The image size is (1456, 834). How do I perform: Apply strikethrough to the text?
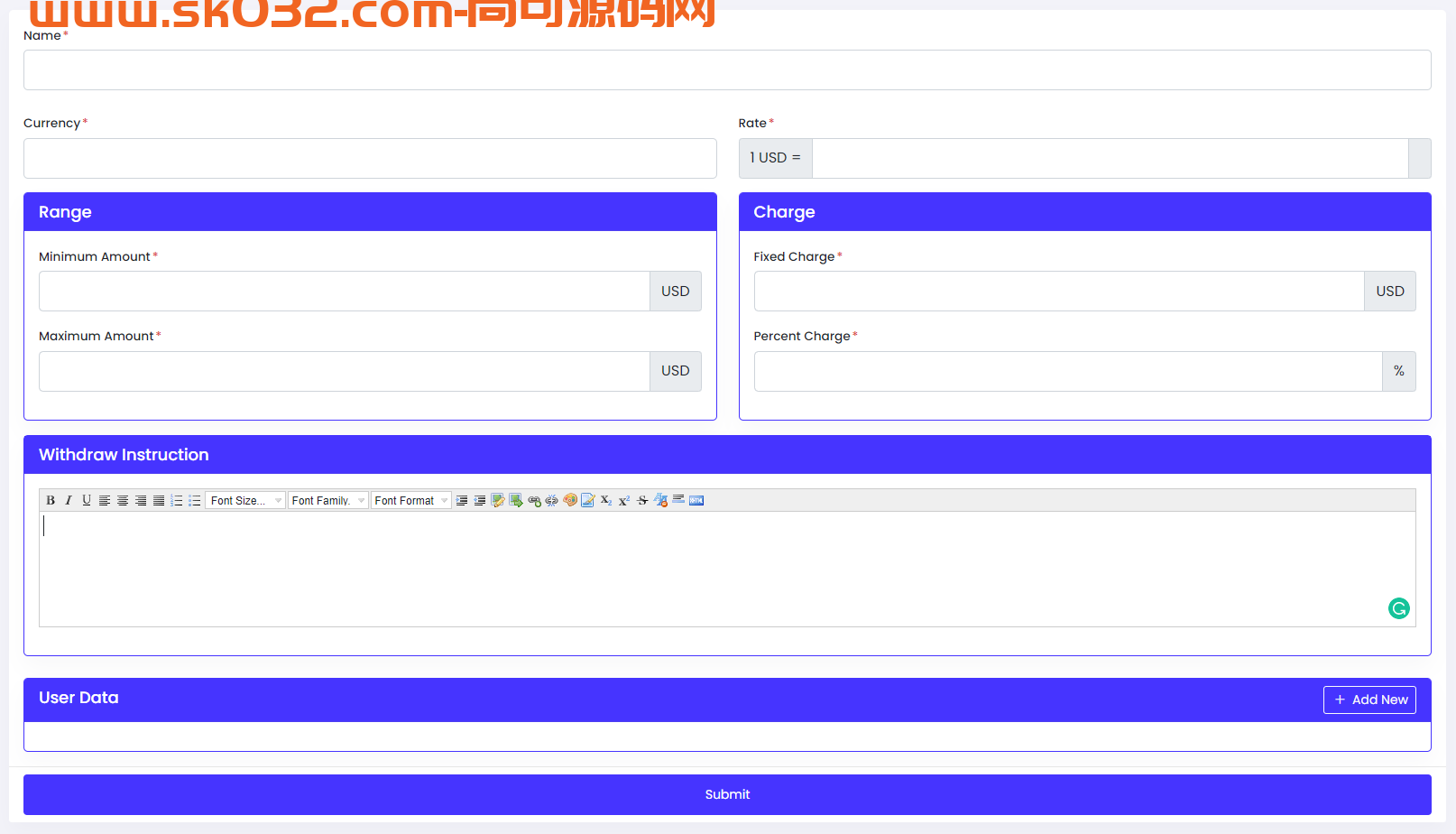click(x=642, y=500)
